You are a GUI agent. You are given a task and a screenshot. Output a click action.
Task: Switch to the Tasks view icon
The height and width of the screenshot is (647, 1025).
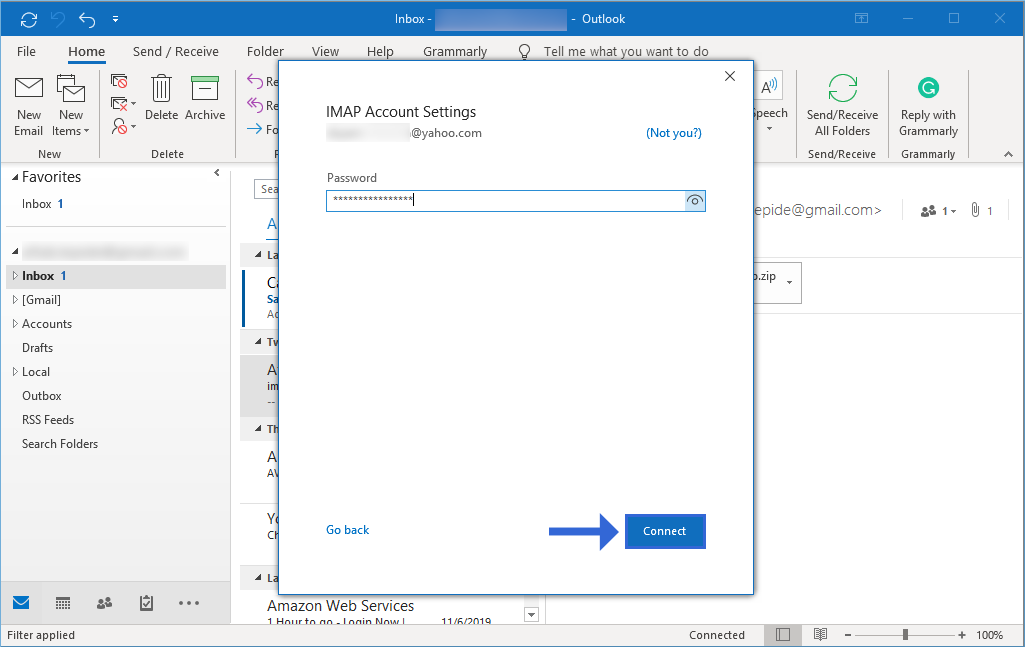tap(146, 603)
